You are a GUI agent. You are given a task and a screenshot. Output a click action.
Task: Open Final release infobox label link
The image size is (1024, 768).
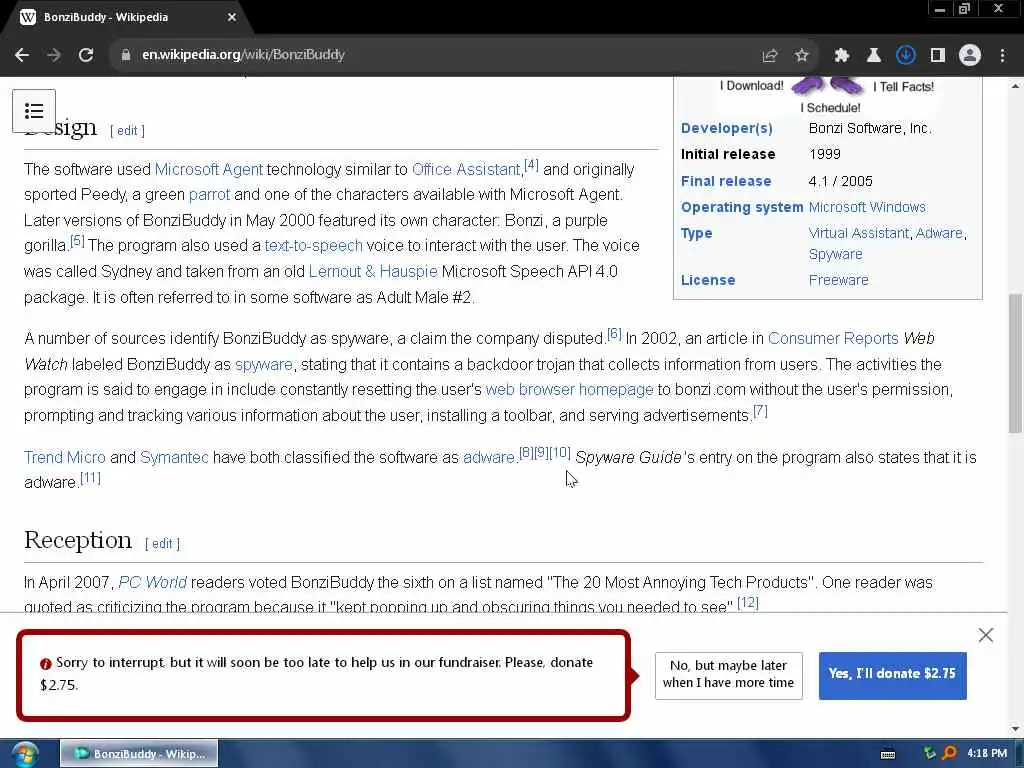(726, 182)
